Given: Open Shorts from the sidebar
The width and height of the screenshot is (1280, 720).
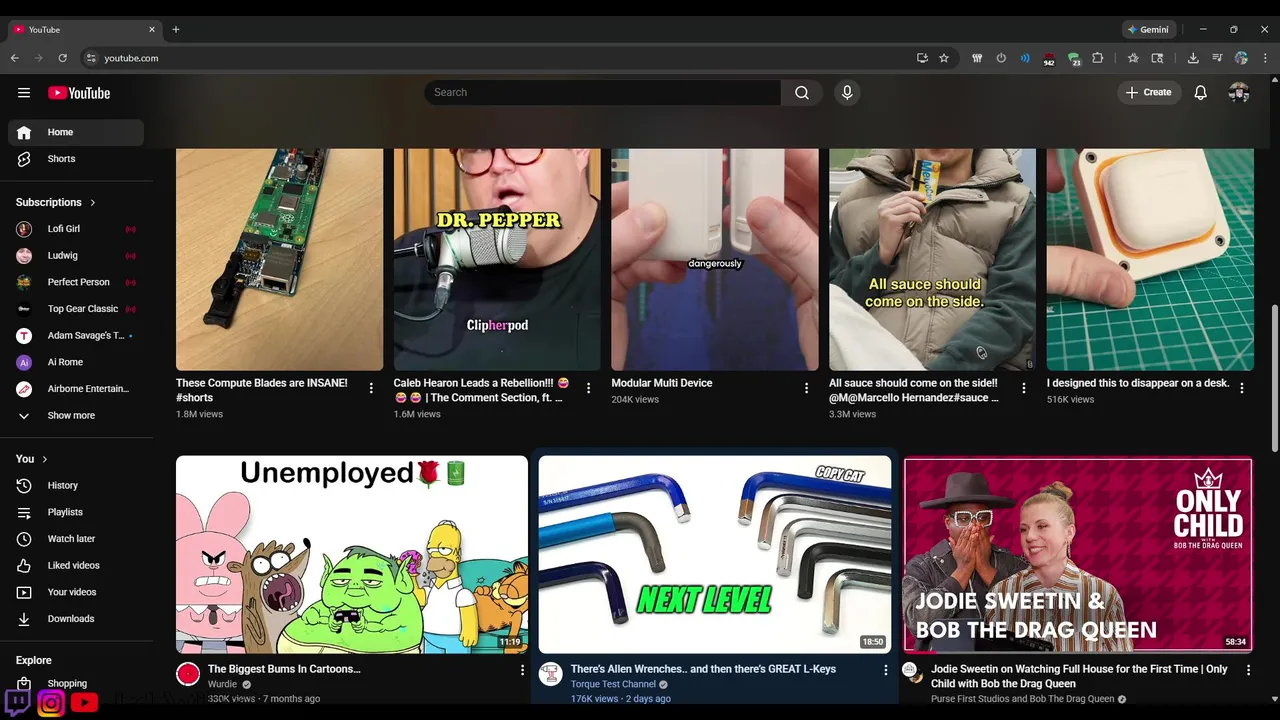Looking at the screenshot, I should point(76,159).
